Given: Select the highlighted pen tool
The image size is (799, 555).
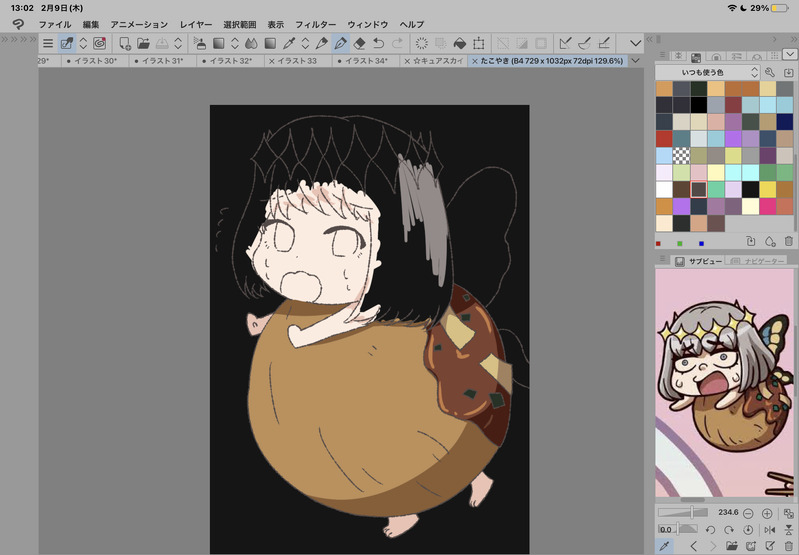Looking at the screenshot, I should point(340,43).
